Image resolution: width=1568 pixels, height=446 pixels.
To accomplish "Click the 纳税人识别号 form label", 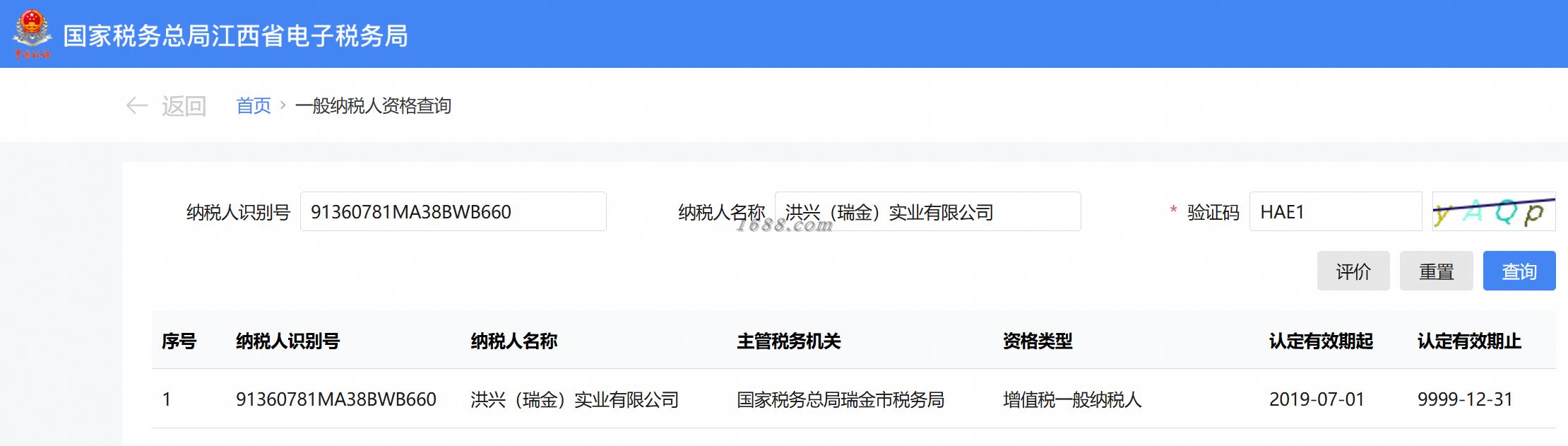I will tap(239, 212).
